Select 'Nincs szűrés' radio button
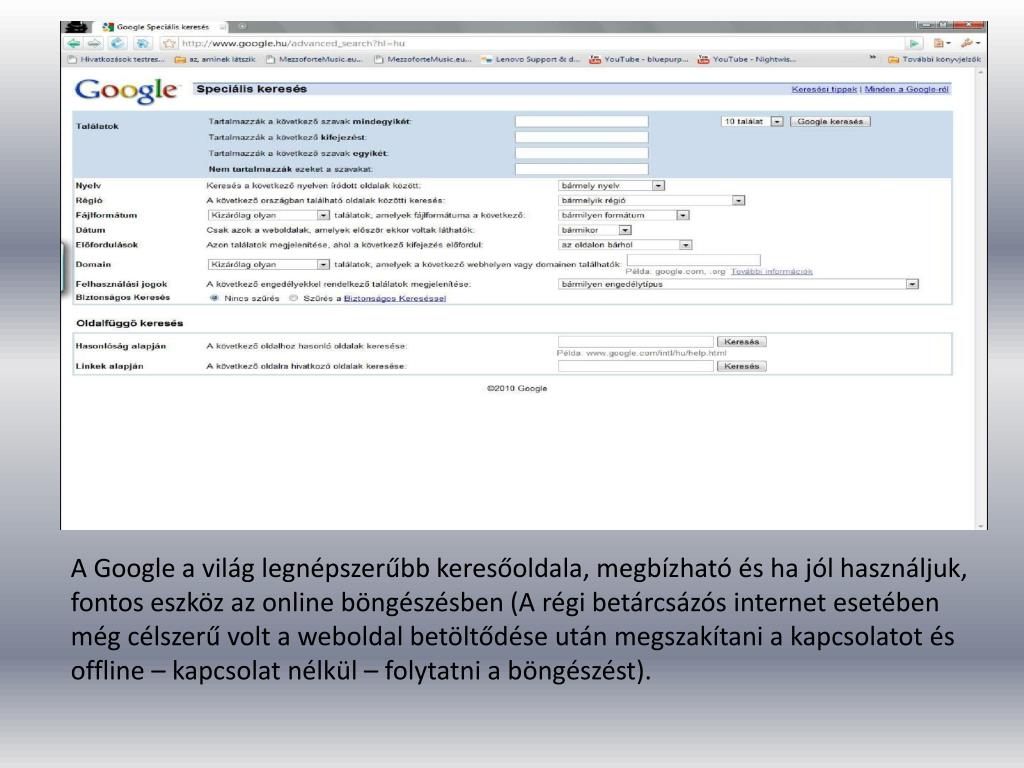Image resolution: width=1024 pixels, height=768 pixels. (214, 298)
